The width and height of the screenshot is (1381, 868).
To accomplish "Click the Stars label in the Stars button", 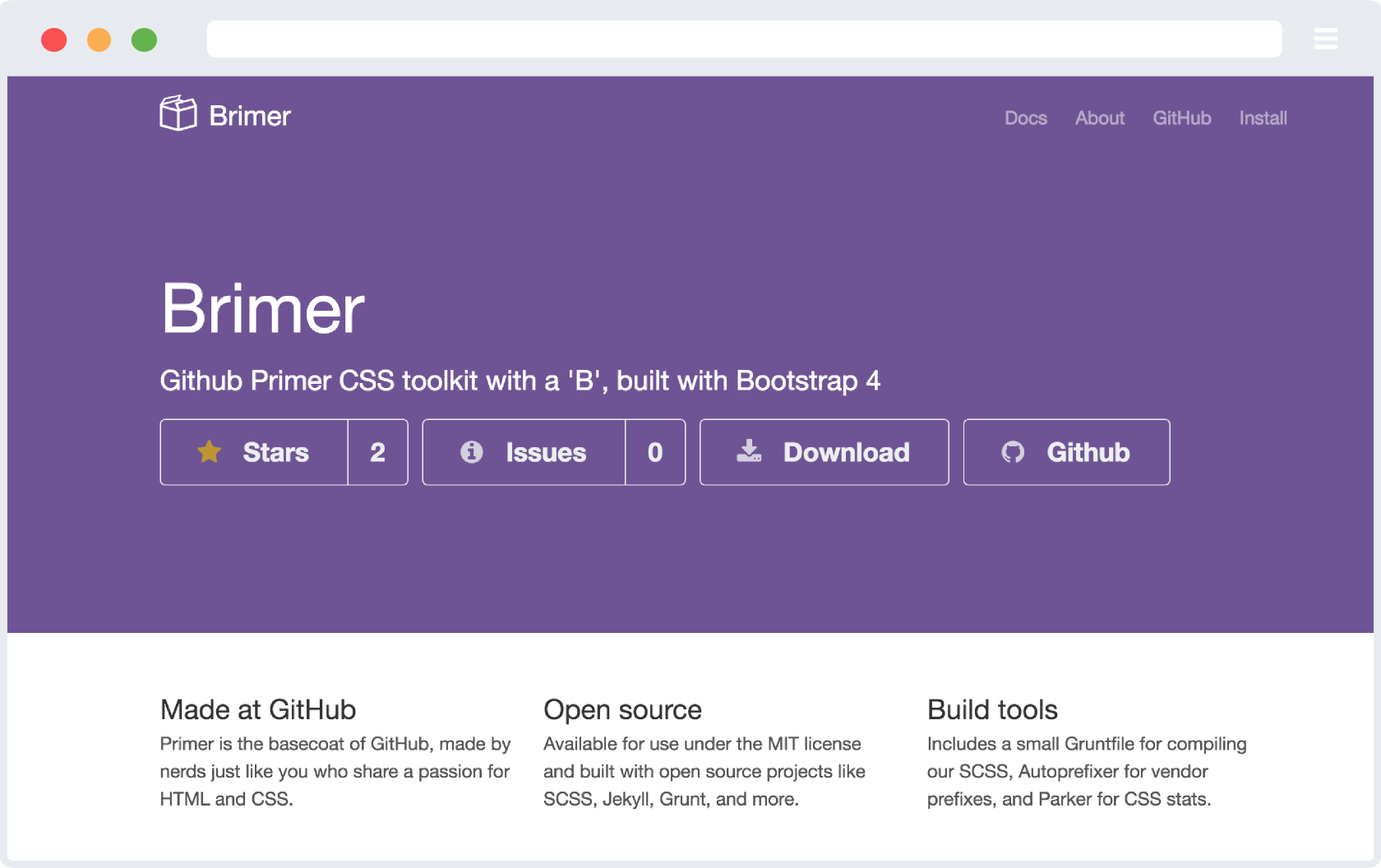I will (x=276, y=452).
